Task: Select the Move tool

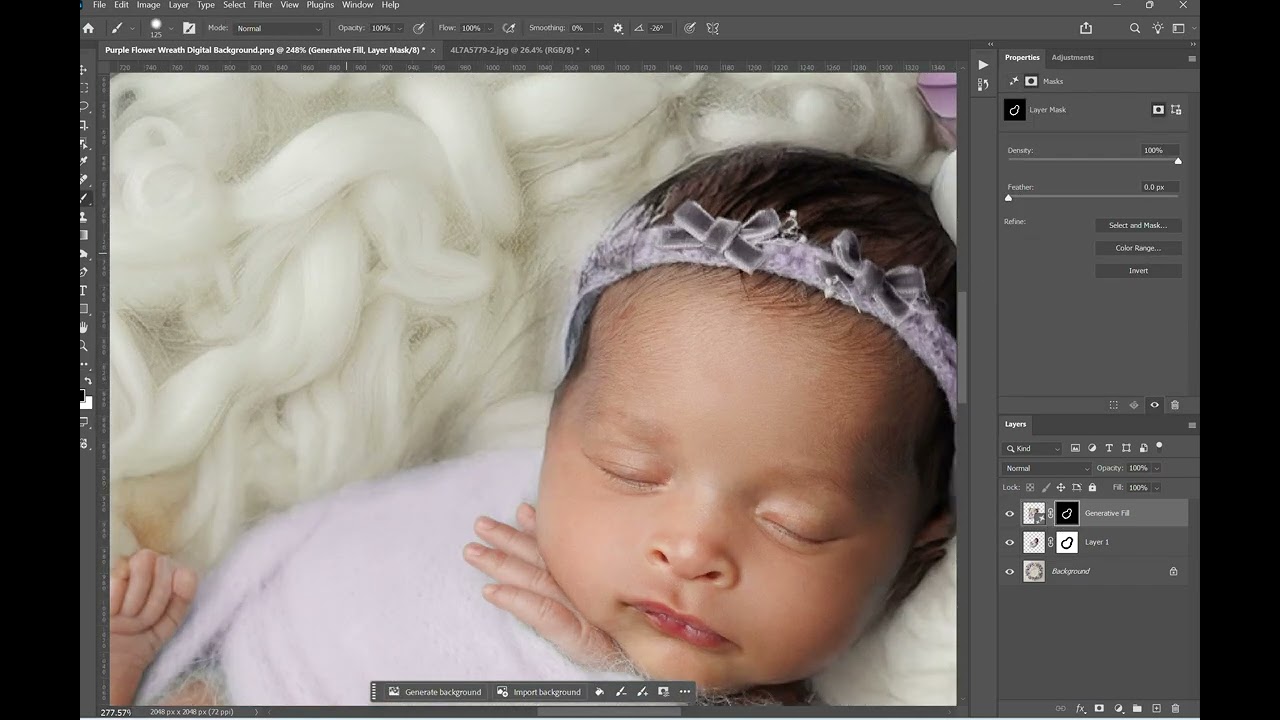Action: tap(84, 70)
